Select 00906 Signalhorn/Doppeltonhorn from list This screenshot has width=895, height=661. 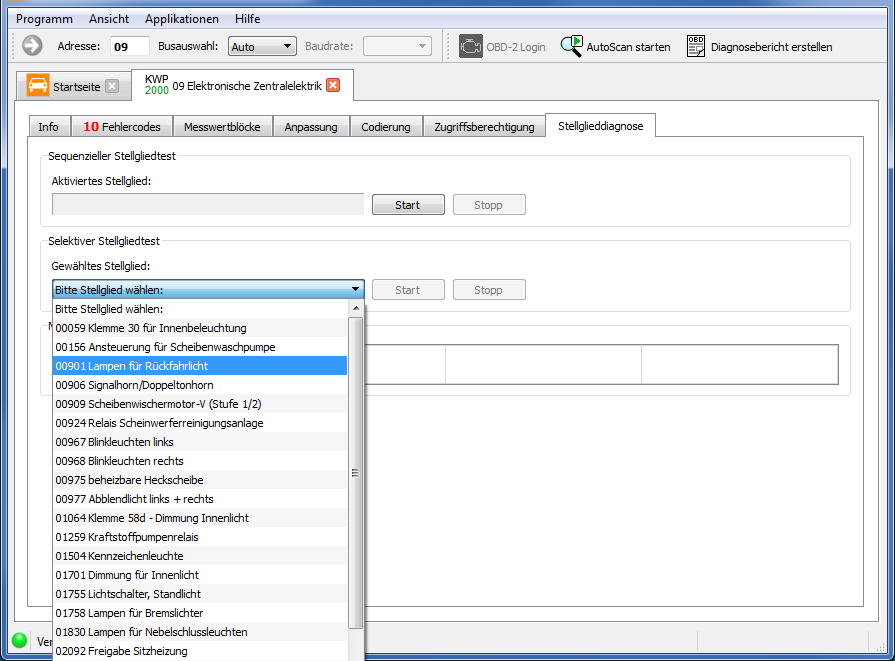click(134, 385)
